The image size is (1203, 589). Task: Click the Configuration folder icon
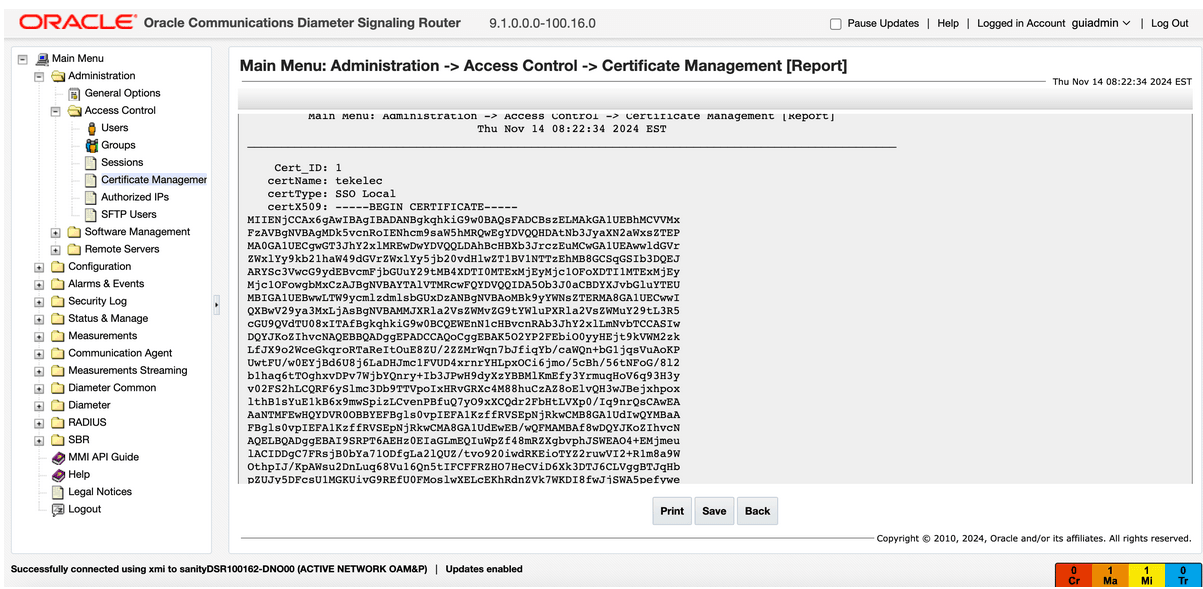tap(58, 267)
